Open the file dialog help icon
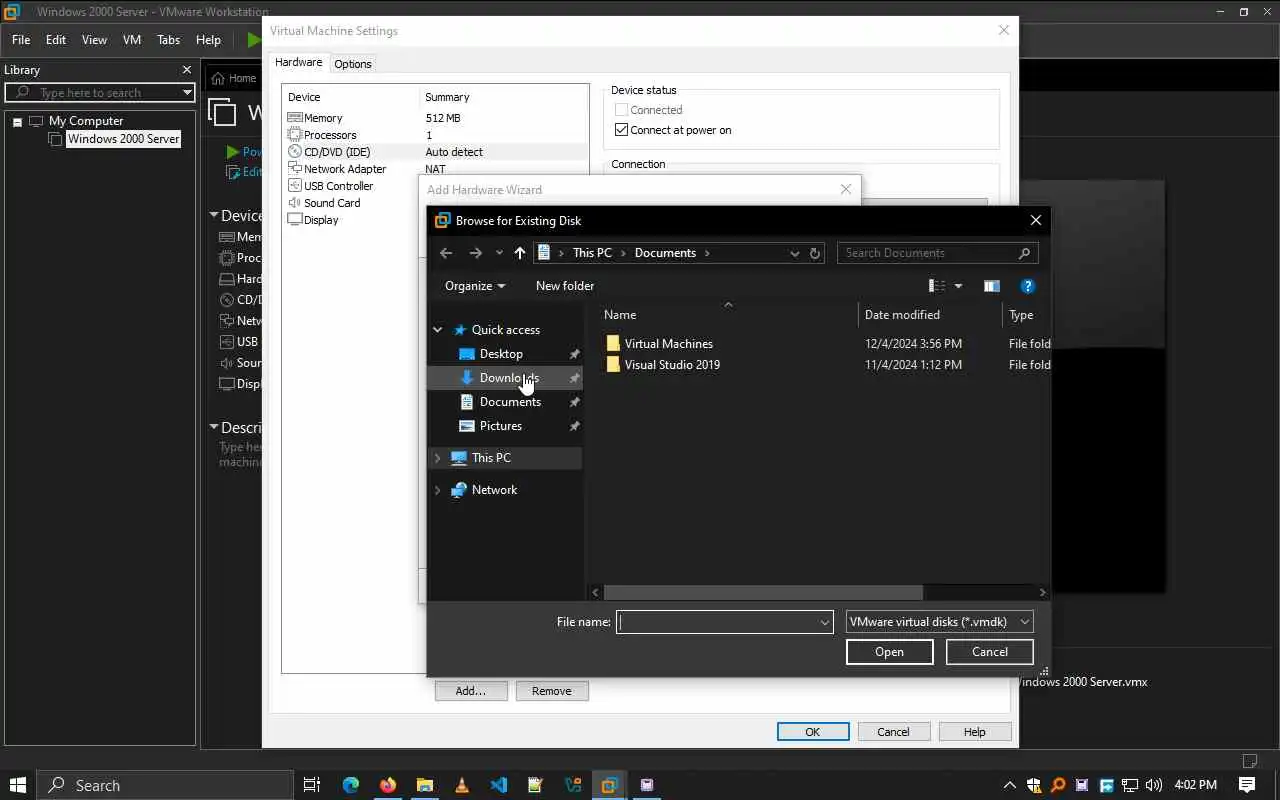Image resolution: width=1280 pixels, height=800 pixels. (x=1027, y=286)
